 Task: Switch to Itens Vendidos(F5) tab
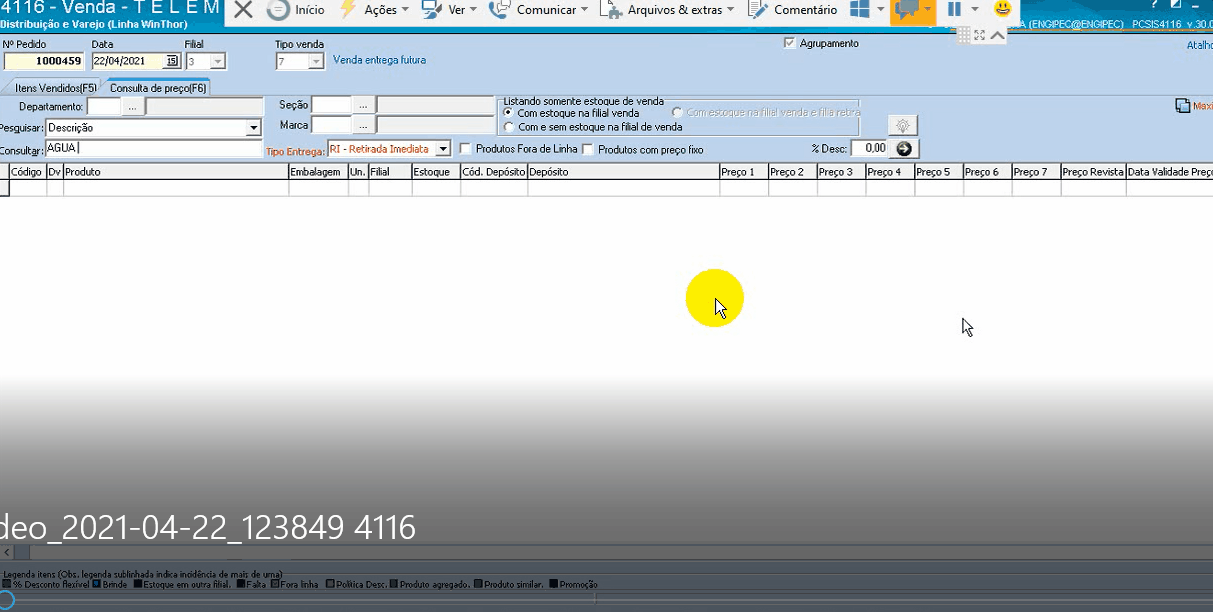pos(55,88)
